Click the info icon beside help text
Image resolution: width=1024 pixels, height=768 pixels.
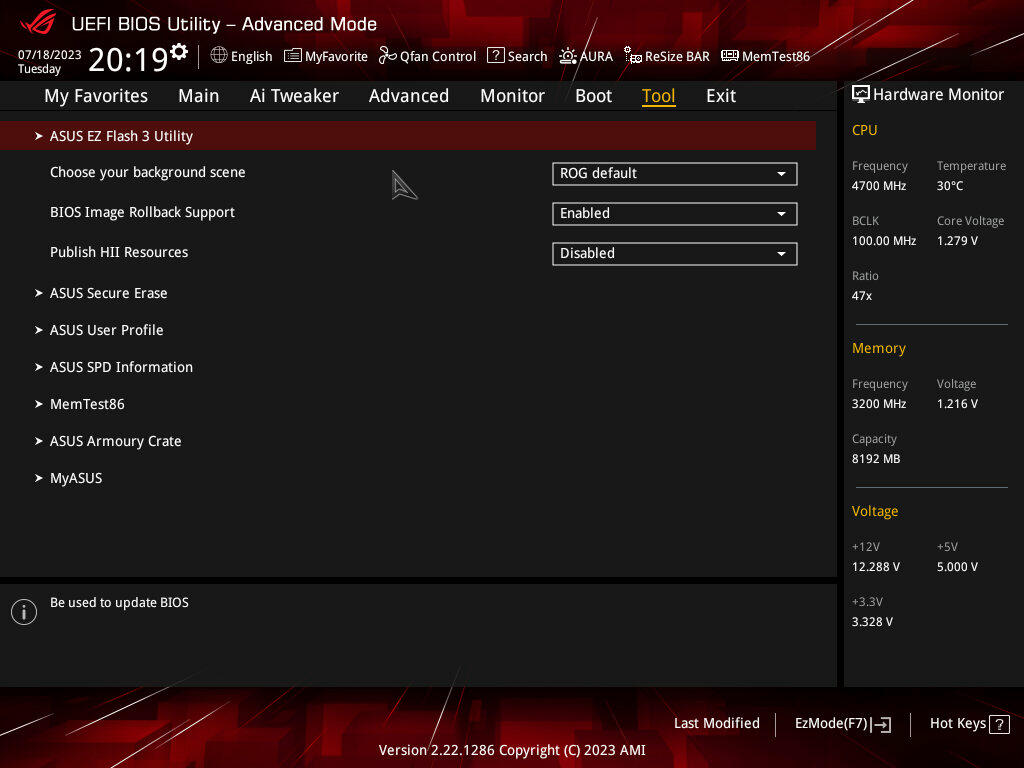(x=24, y=612)
